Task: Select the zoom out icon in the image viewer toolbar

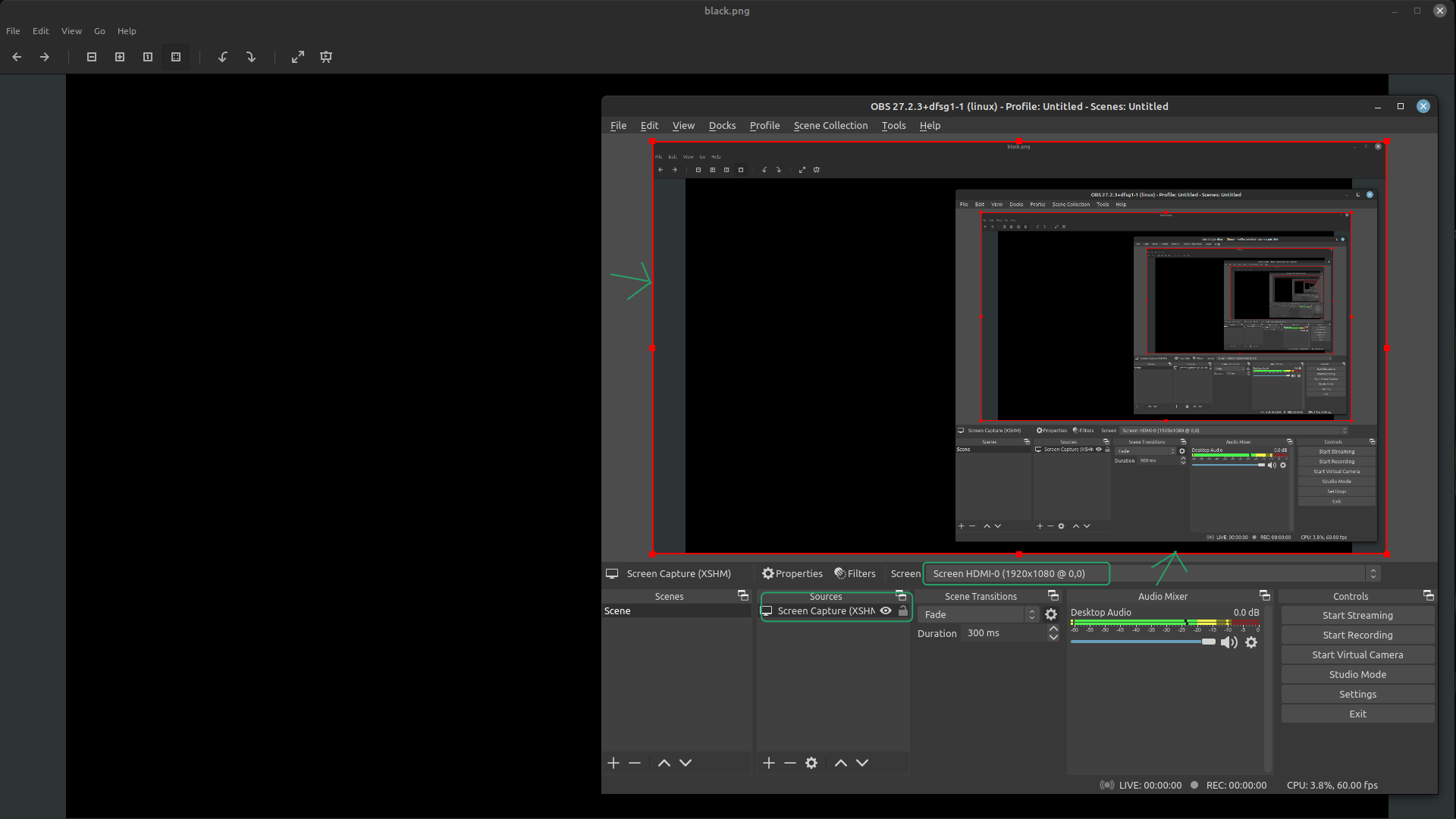Action: [91, 57]
